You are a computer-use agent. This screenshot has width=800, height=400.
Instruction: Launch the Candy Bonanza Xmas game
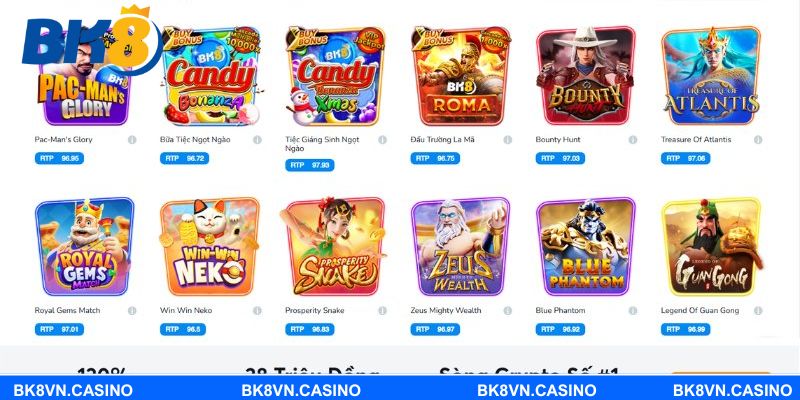tap(335, 76)
